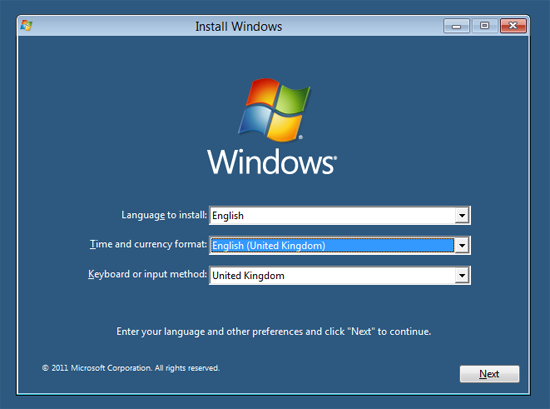Click the 'Keyboard or input method:' label

click(147, 274)
